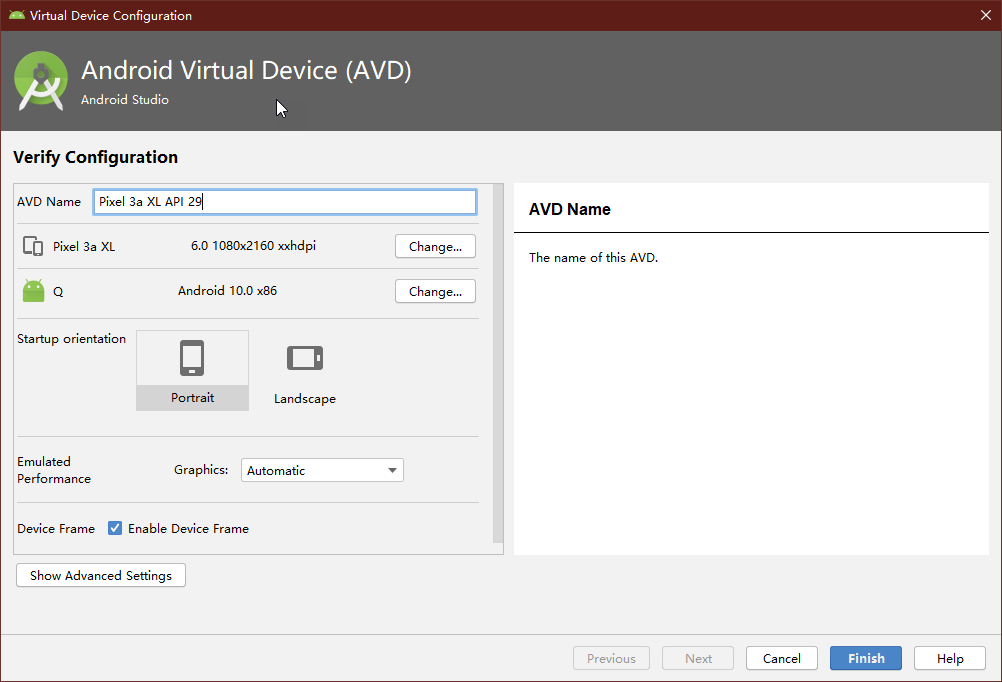Screen dimensions: 1002x682
Task: Cancel the AVD configuration
Action: pos(782,658)
